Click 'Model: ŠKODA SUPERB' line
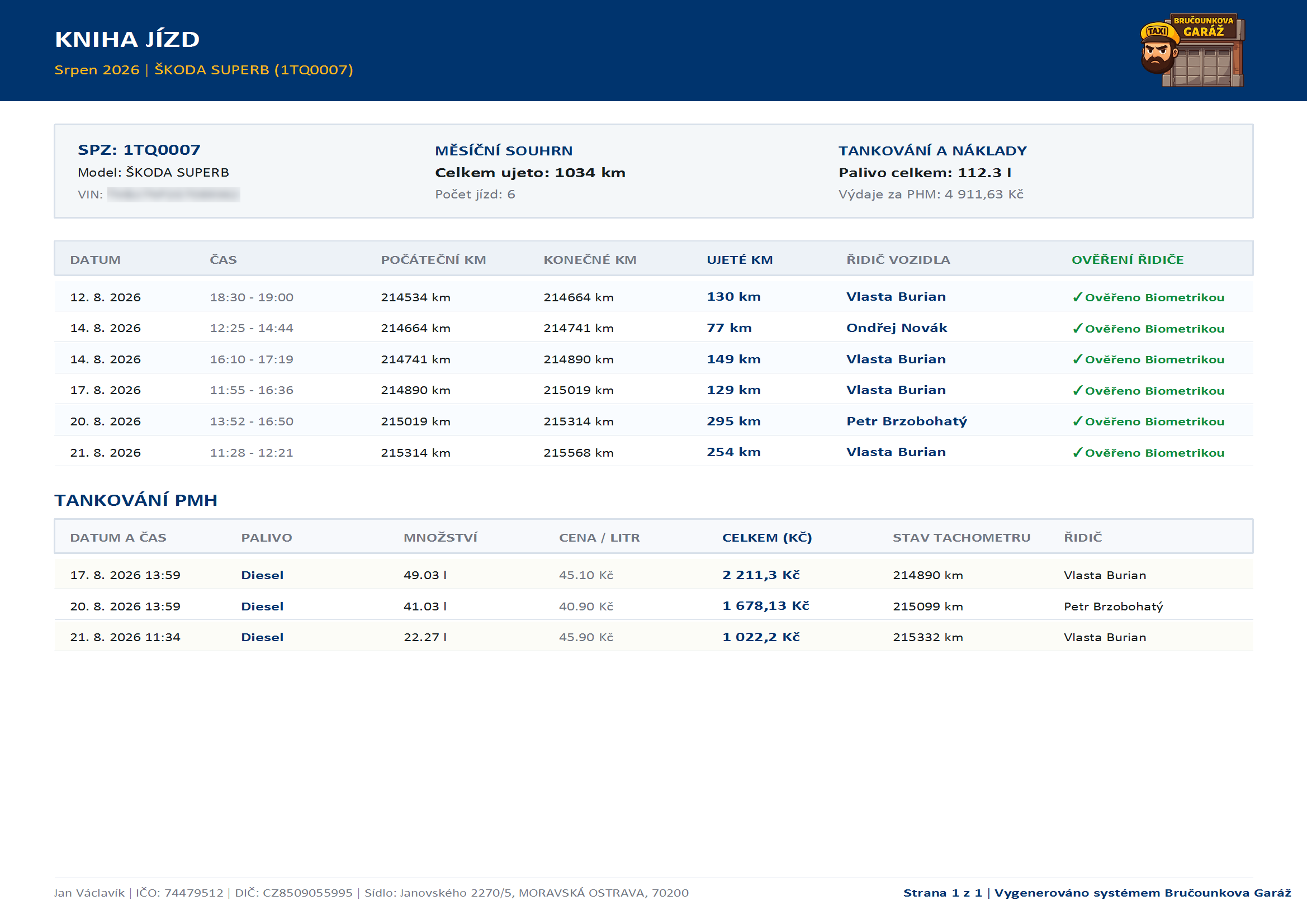 tap(154, 173)
